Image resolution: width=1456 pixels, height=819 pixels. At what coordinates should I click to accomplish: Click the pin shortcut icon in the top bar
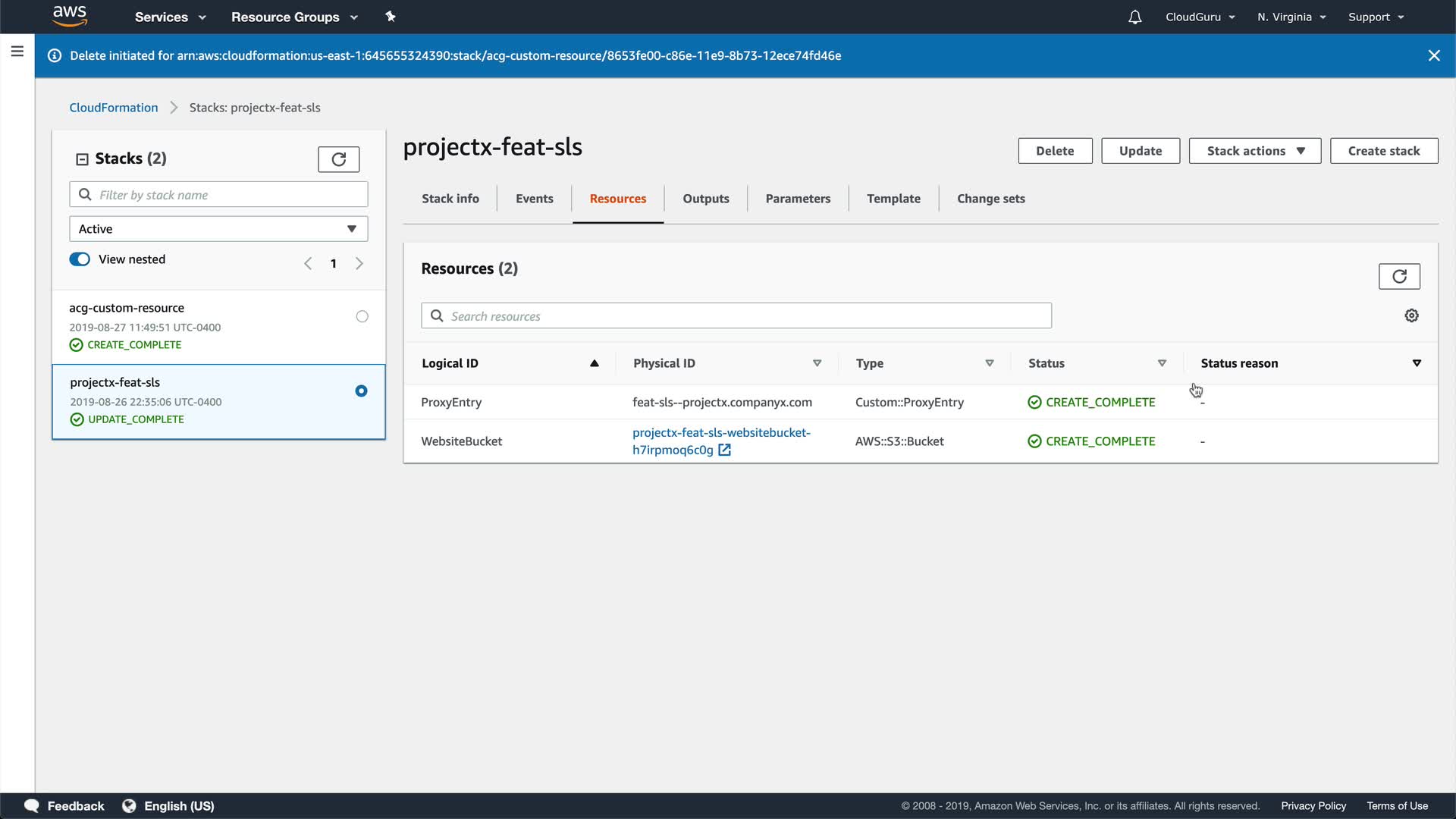click(x=391, y=16)
